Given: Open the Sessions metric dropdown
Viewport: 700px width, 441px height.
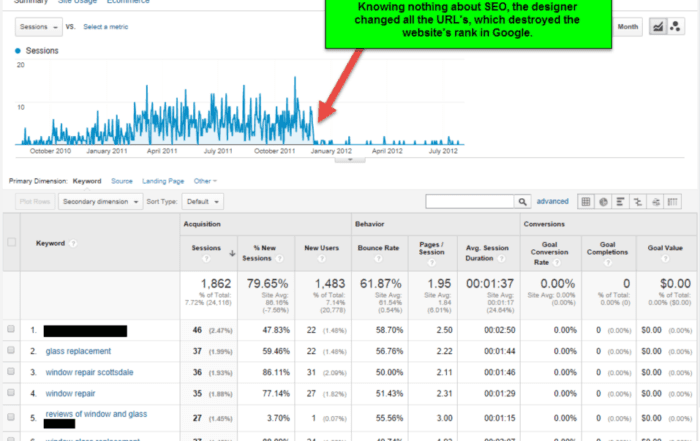Looking at the screenshot, I should [x=38, y=26].
